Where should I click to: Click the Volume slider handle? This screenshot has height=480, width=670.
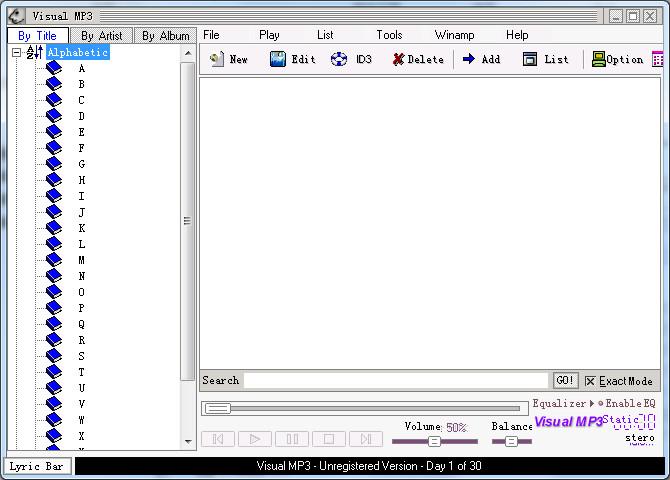tap(434, 441)
